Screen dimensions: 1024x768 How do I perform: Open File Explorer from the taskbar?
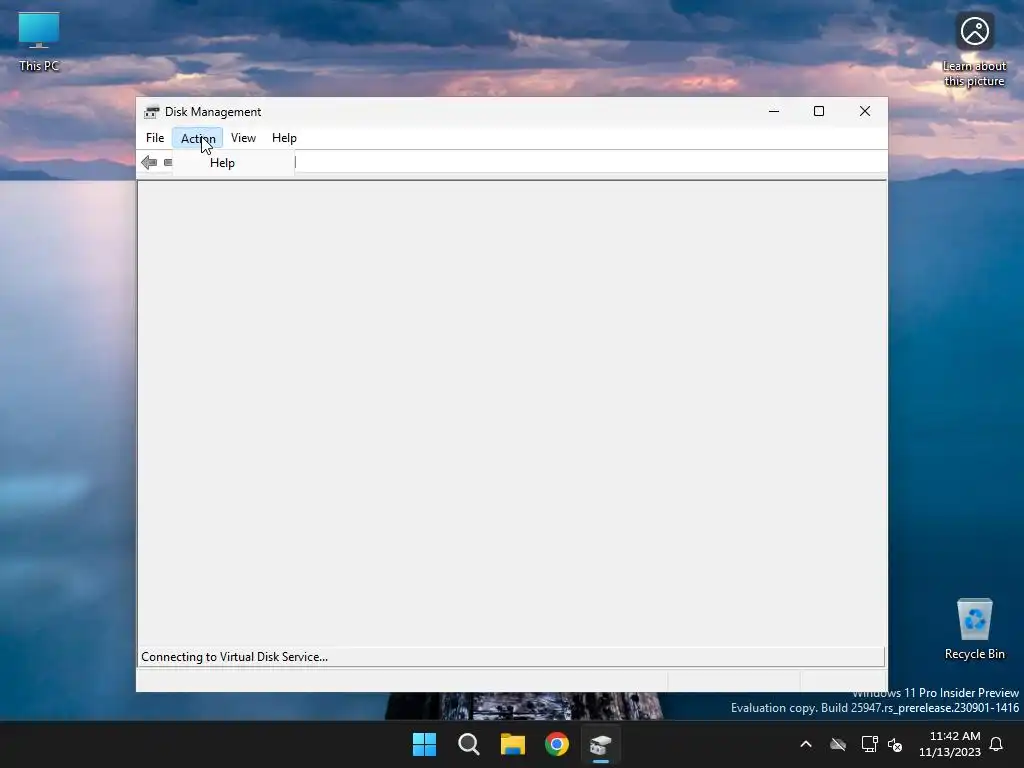click(513, 744)
